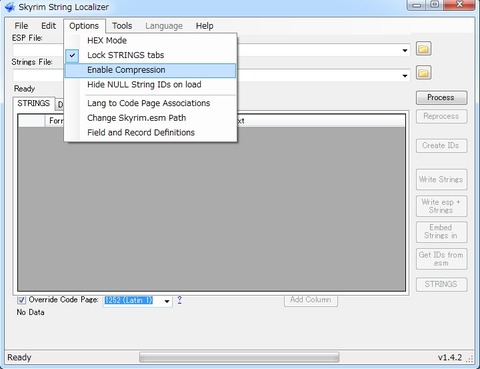The image size is (480, 369).
Task: Open the Help menu
Action: click(204, 26)
